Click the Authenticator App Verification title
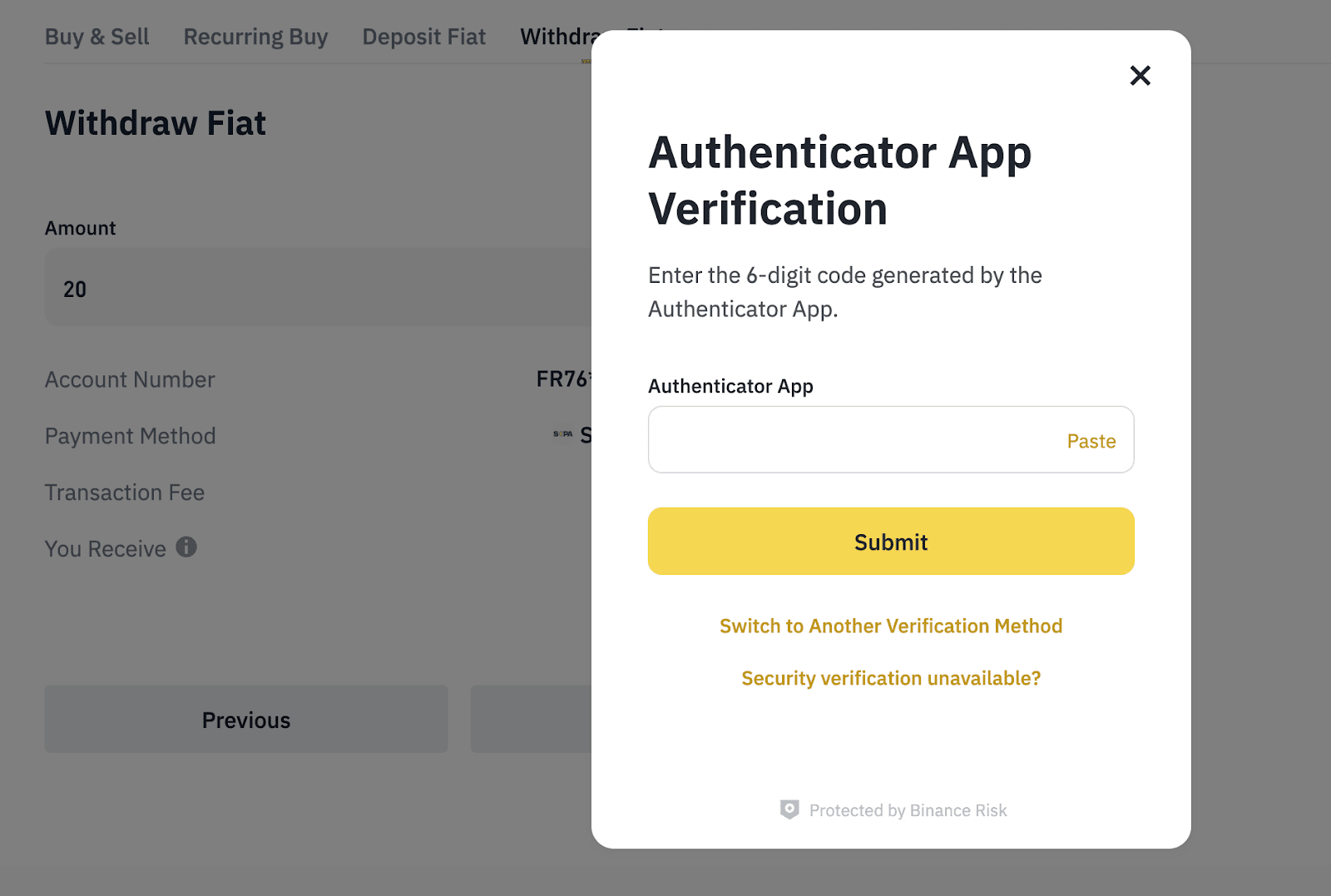This screenshot has width=1331, height=896. [839, 180]
